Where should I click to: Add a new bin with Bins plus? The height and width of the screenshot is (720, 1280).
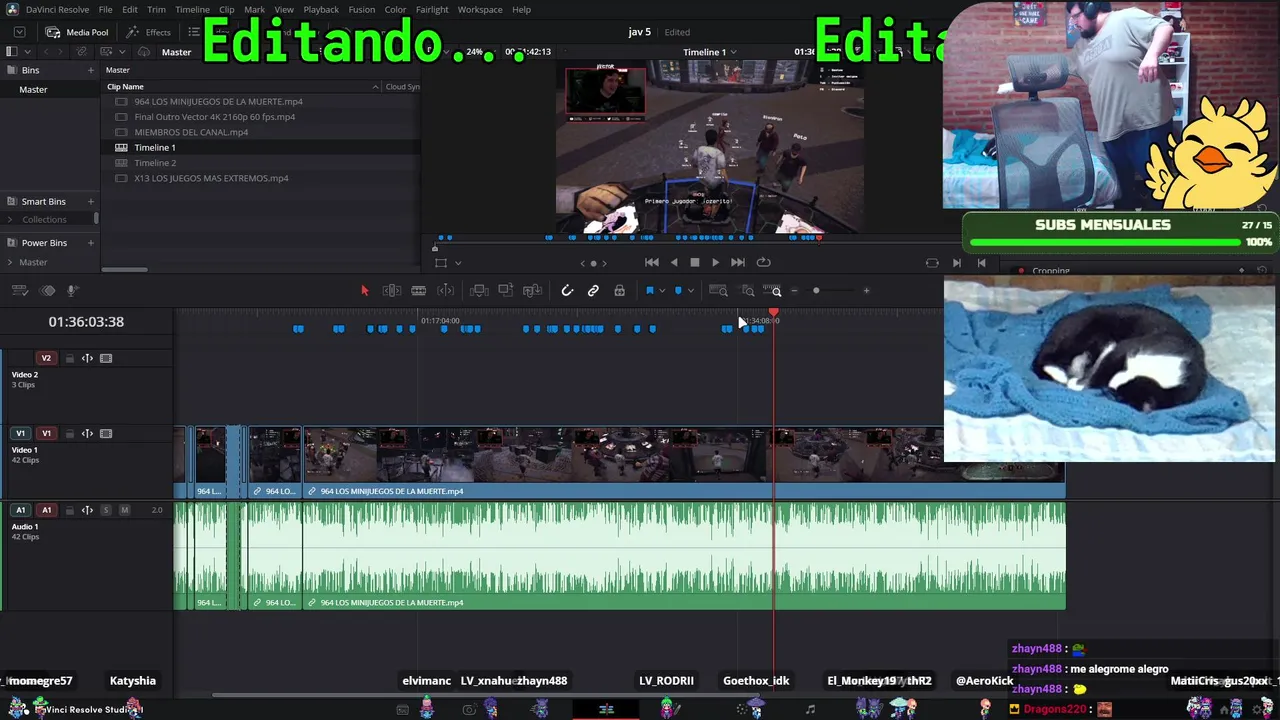91,70
